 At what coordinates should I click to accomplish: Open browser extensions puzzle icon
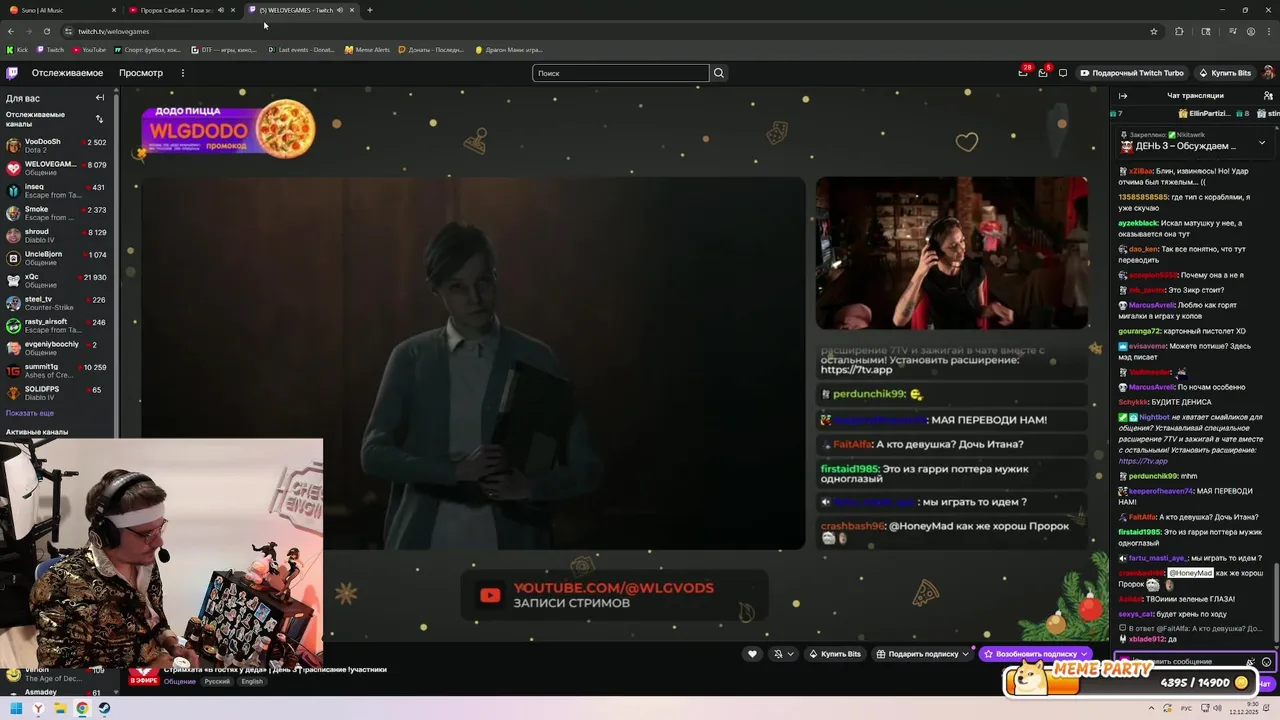point(1179,31)
